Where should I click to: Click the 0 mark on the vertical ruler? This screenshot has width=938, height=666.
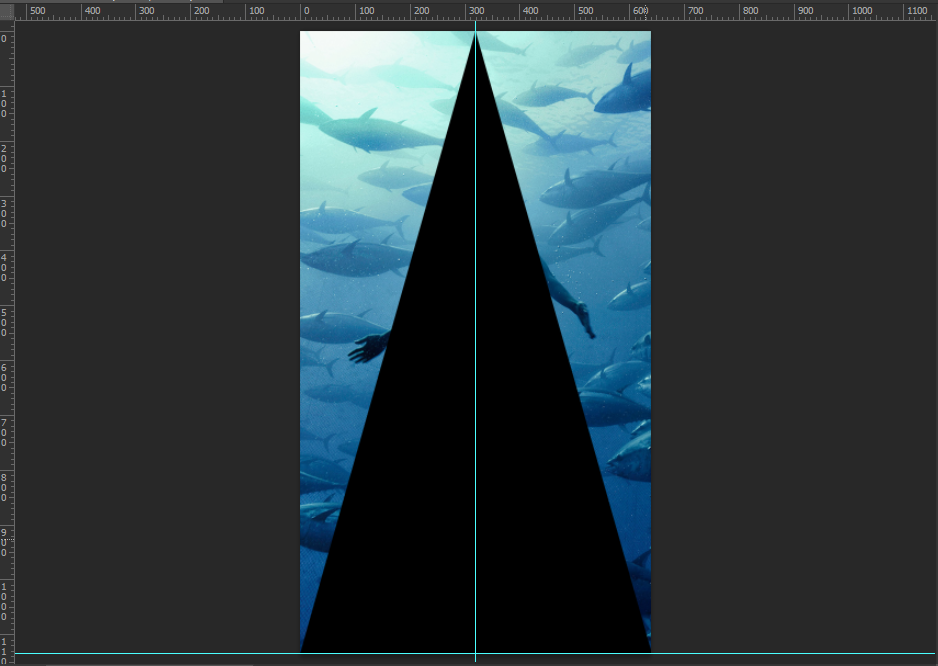click(x=6, y=38)
